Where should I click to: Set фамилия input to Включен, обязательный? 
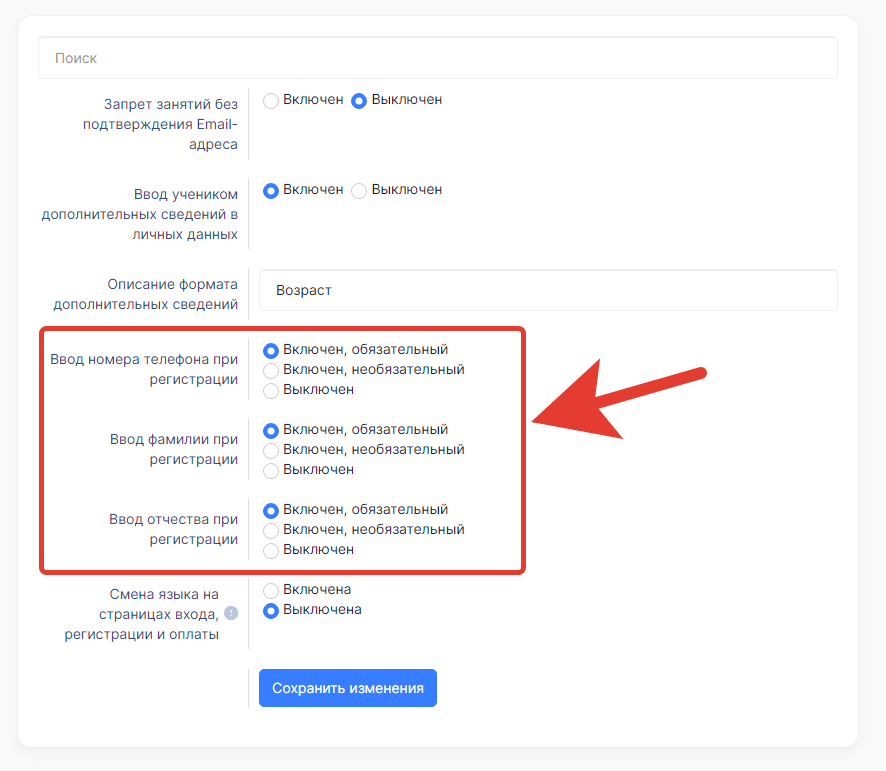click(271, 431)
